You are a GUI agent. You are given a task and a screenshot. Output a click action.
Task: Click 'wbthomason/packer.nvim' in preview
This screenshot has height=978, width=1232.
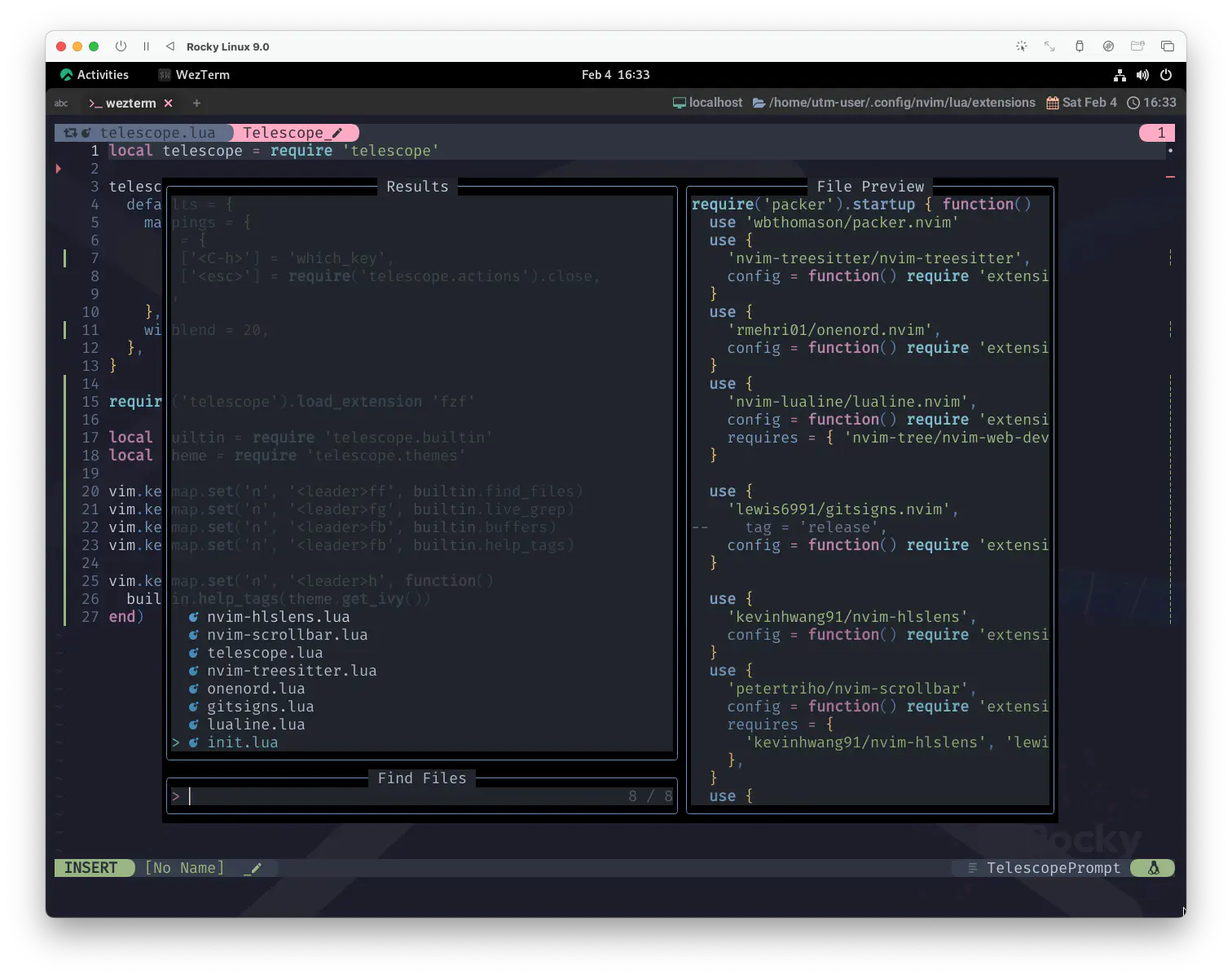click(851, 222)
